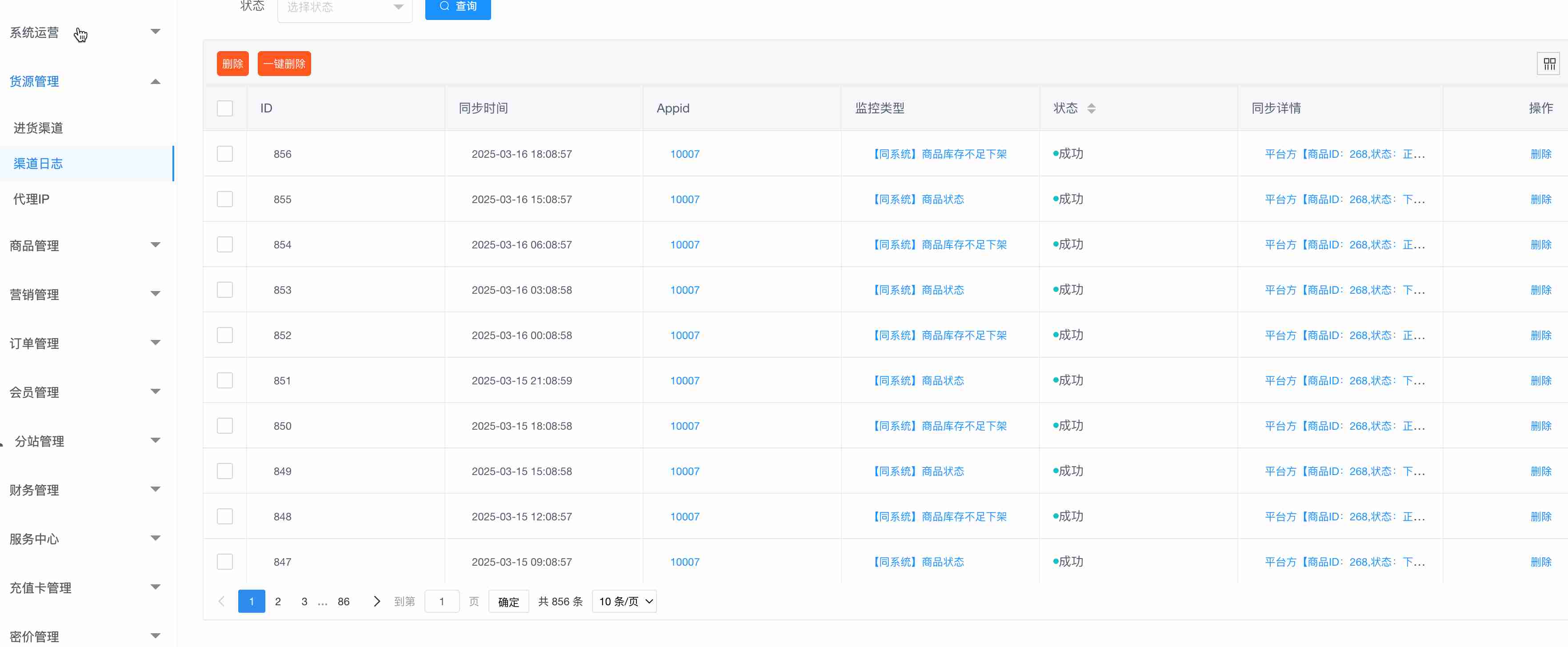This screenshot has height=647, width=1568.
Task: Tick the checkbox for row 856
Action: tap(224, 154)
